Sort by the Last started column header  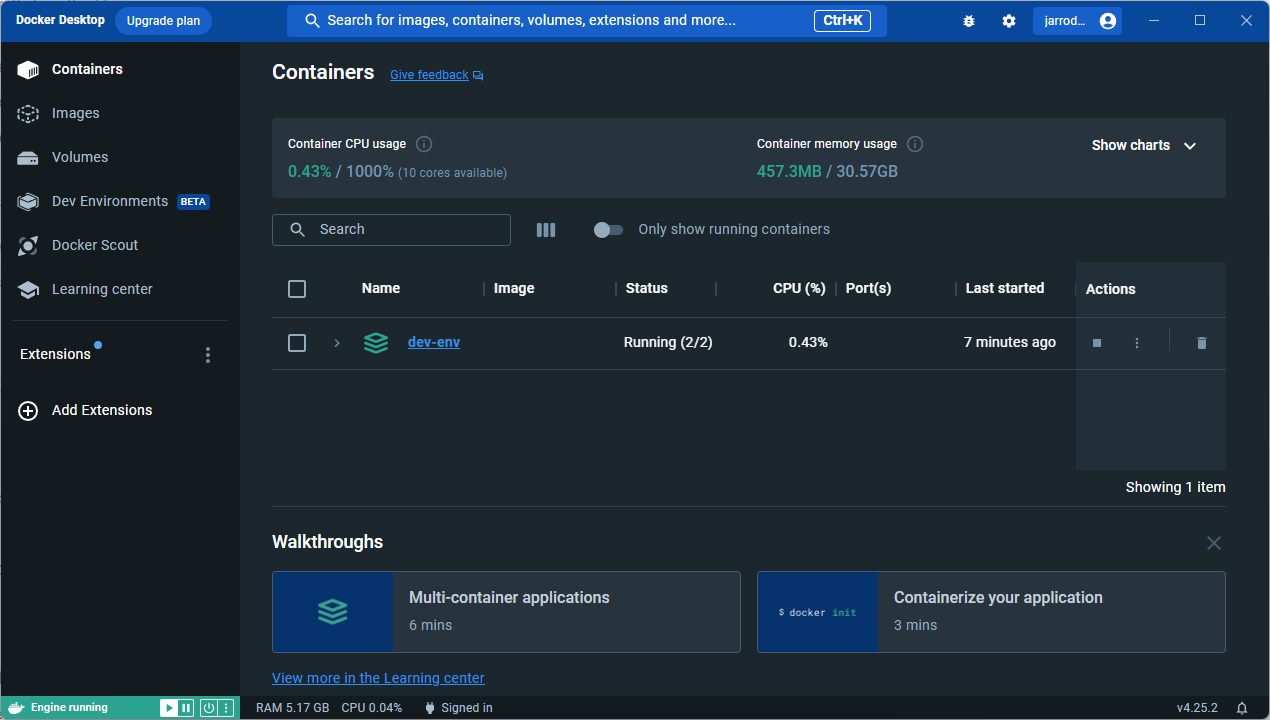pyautogui.click(x=1005, y=288)
